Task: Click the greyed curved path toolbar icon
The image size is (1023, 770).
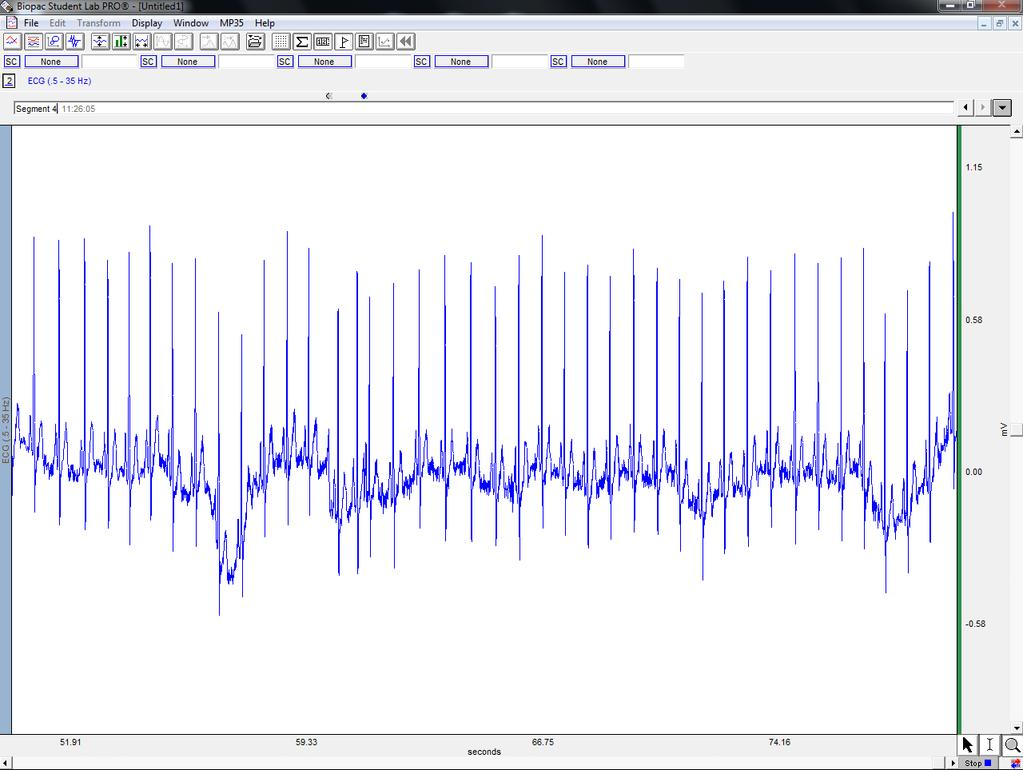Action: point(183,42)
